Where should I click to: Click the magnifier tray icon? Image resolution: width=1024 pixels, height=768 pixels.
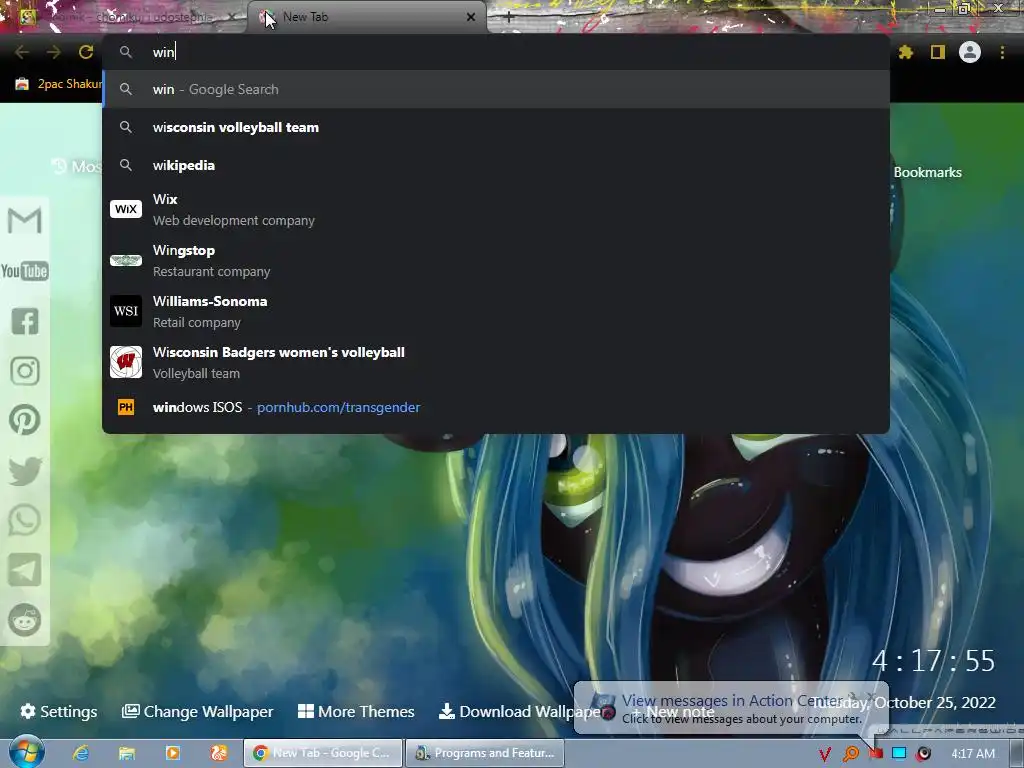point(851,754)
